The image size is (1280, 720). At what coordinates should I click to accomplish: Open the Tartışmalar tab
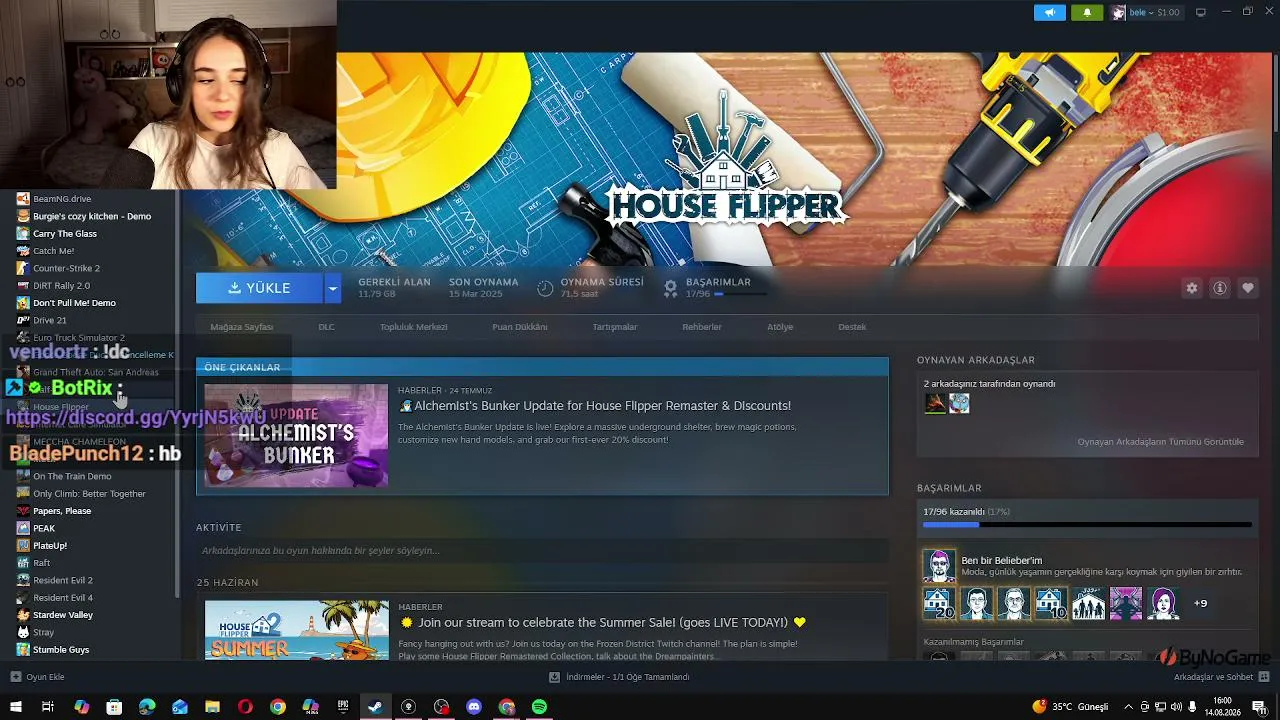(615, 327)
